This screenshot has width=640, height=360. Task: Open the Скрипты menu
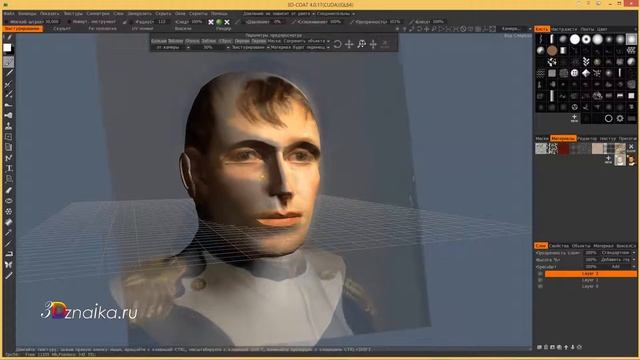198,13
